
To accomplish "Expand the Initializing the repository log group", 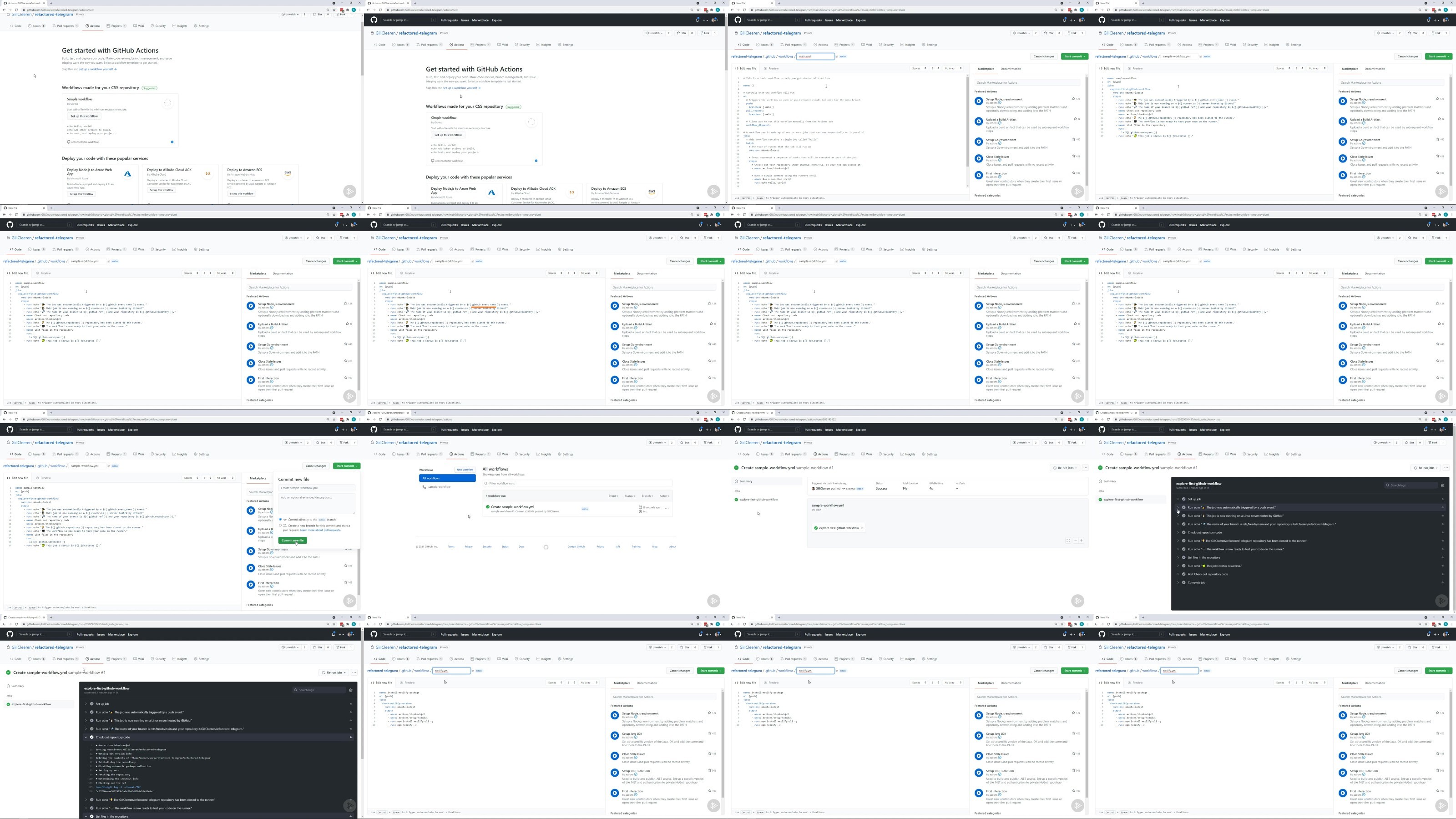I will (x=116, y=762).
